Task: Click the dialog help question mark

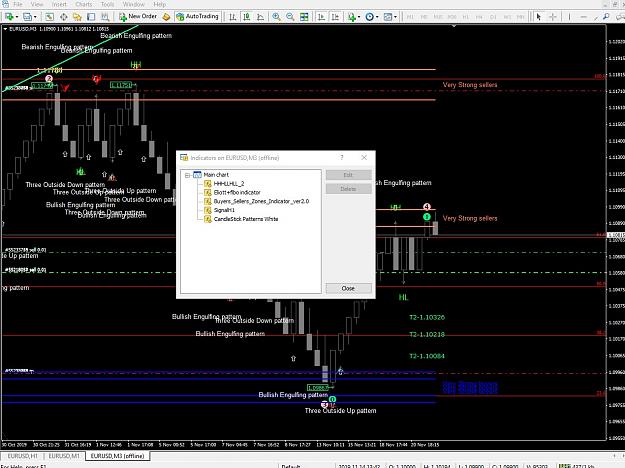Action: 342,157
